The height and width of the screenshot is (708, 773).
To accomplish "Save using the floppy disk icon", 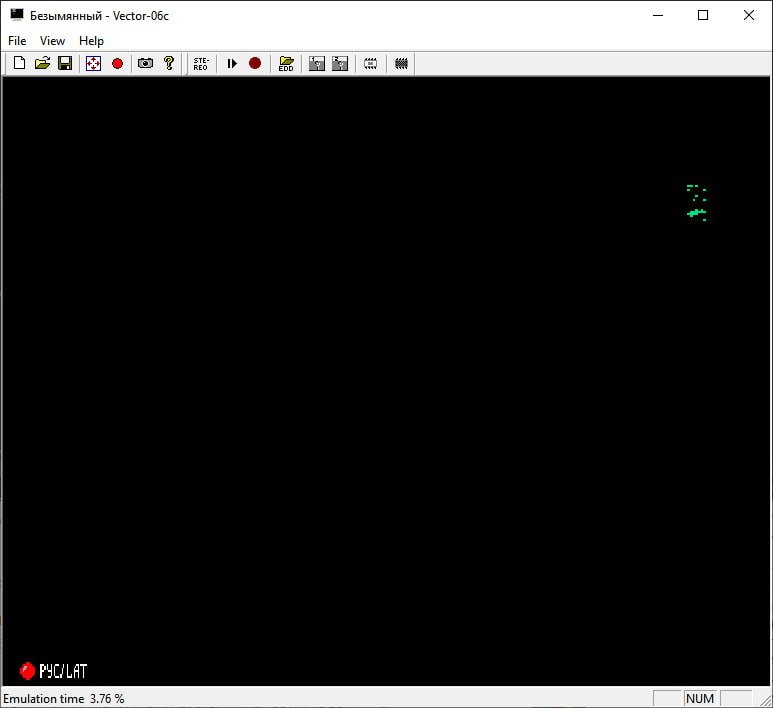I will [x=65, y=63].
